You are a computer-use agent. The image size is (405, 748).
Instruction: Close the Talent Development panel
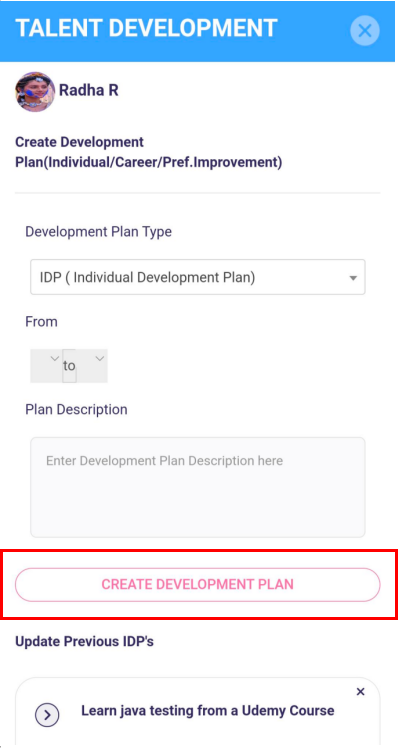(364, 31)
